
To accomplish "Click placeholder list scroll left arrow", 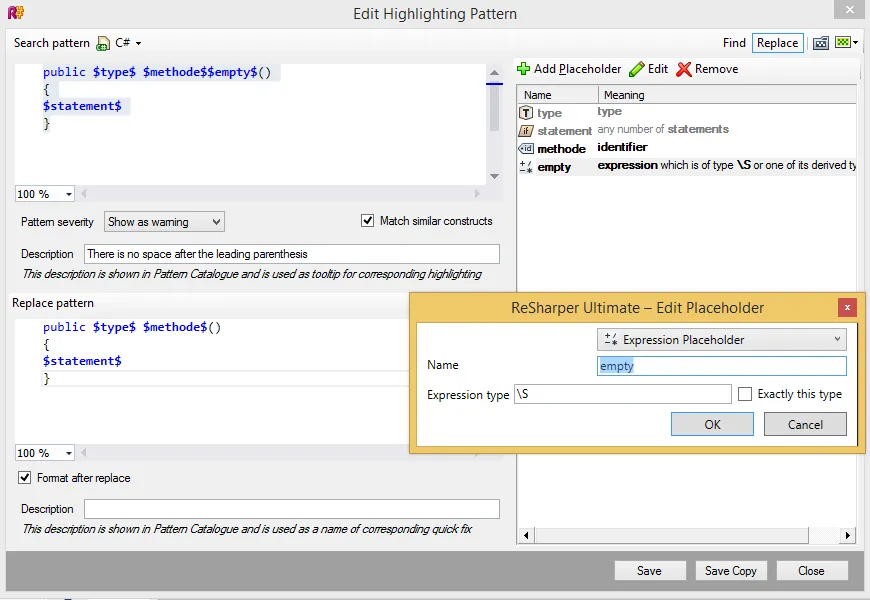I will [526, 536].
